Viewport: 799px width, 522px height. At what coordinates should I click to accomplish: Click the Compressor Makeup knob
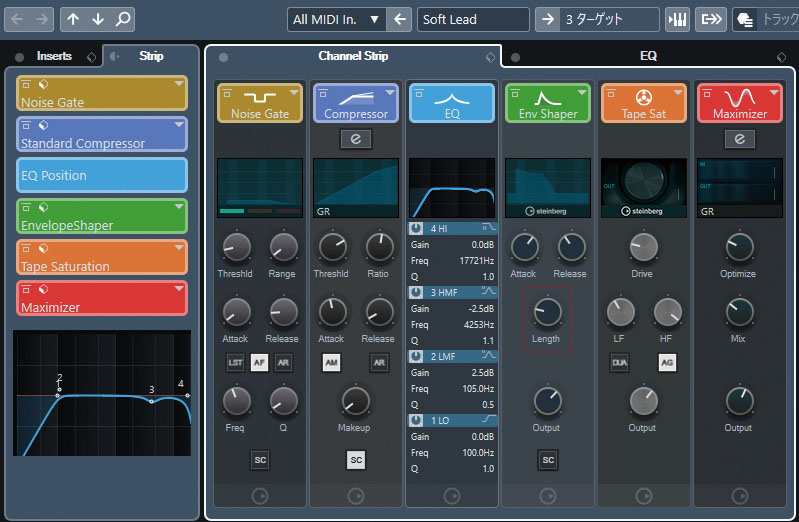click(x=355, y=401)
